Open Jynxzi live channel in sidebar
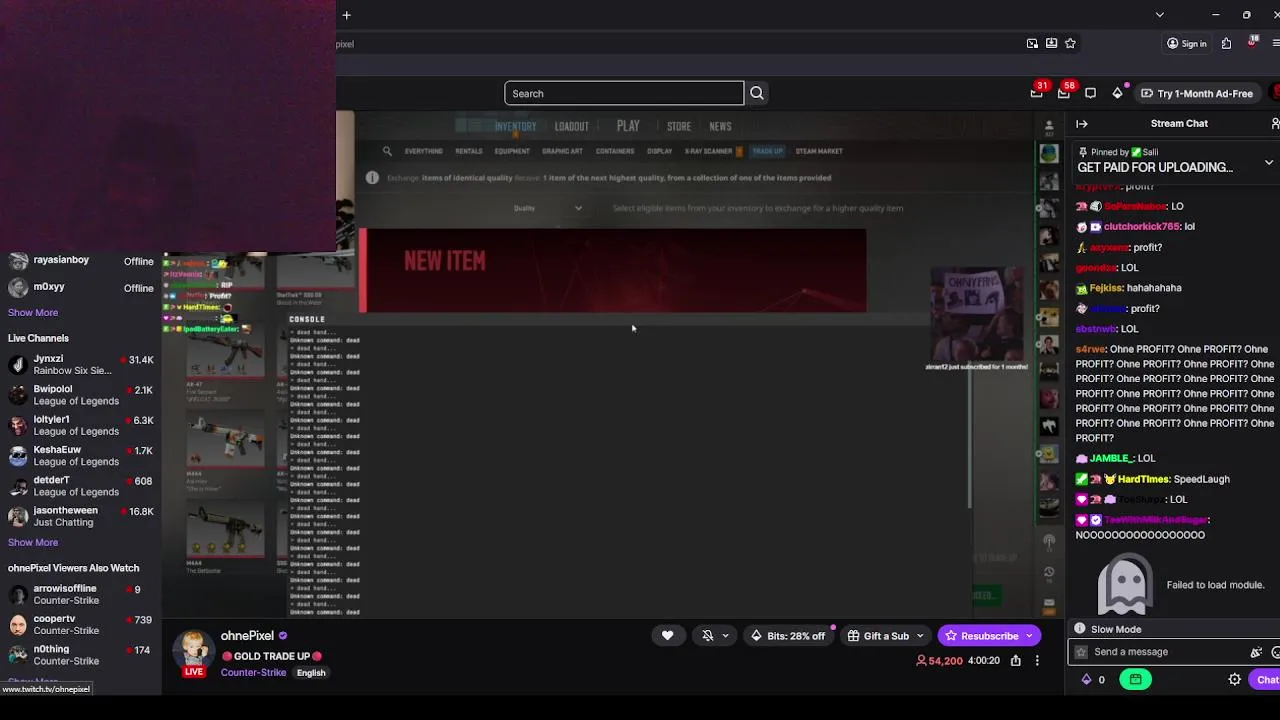 (80, 364)
